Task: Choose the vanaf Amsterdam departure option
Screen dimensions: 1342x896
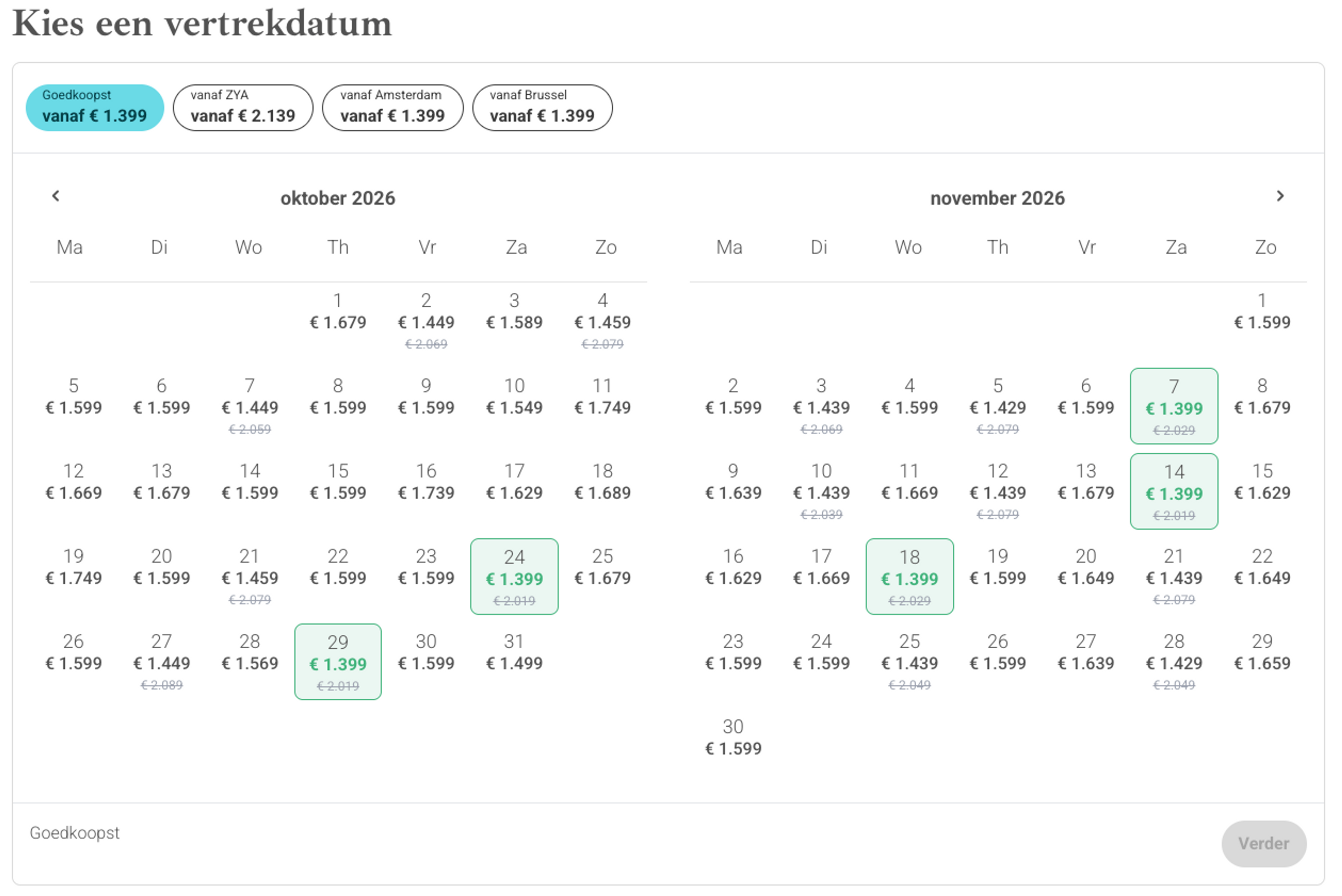Action: [393, 108]
